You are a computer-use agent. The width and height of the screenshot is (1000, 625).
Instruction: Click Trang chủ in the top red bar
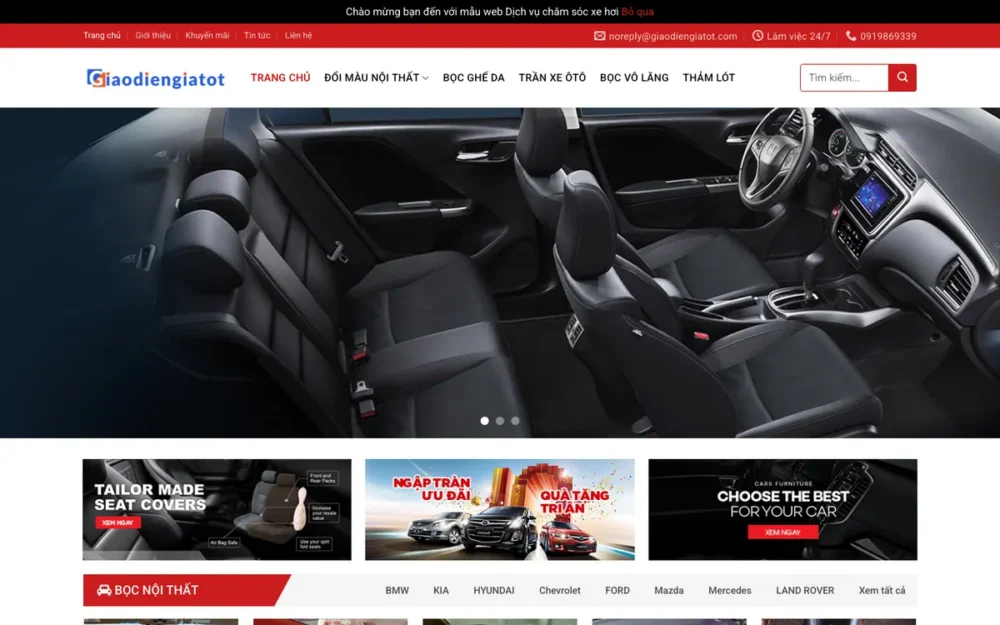101,36
